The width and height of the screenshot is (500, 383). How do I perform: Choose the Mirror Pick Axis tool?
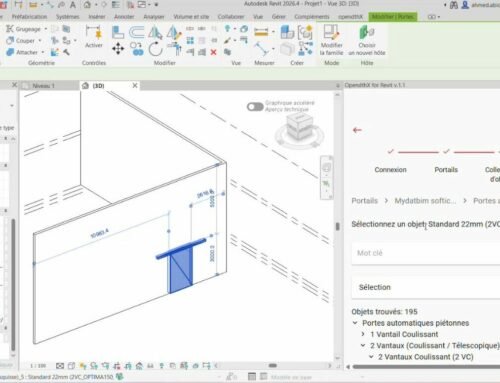tap(155, 33)
